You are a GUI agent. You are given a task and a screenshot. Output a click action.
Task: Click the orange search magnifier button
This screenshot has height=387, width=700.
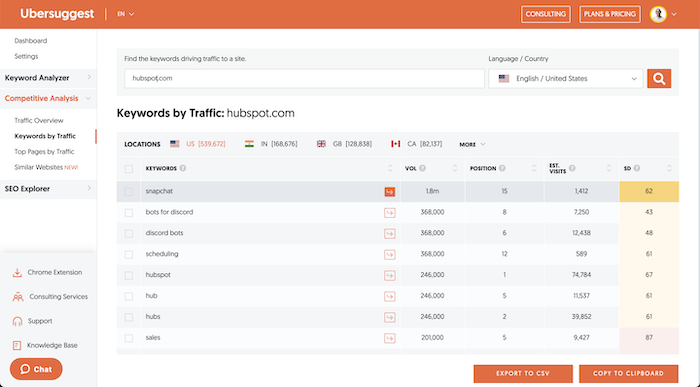pos(659,79)
